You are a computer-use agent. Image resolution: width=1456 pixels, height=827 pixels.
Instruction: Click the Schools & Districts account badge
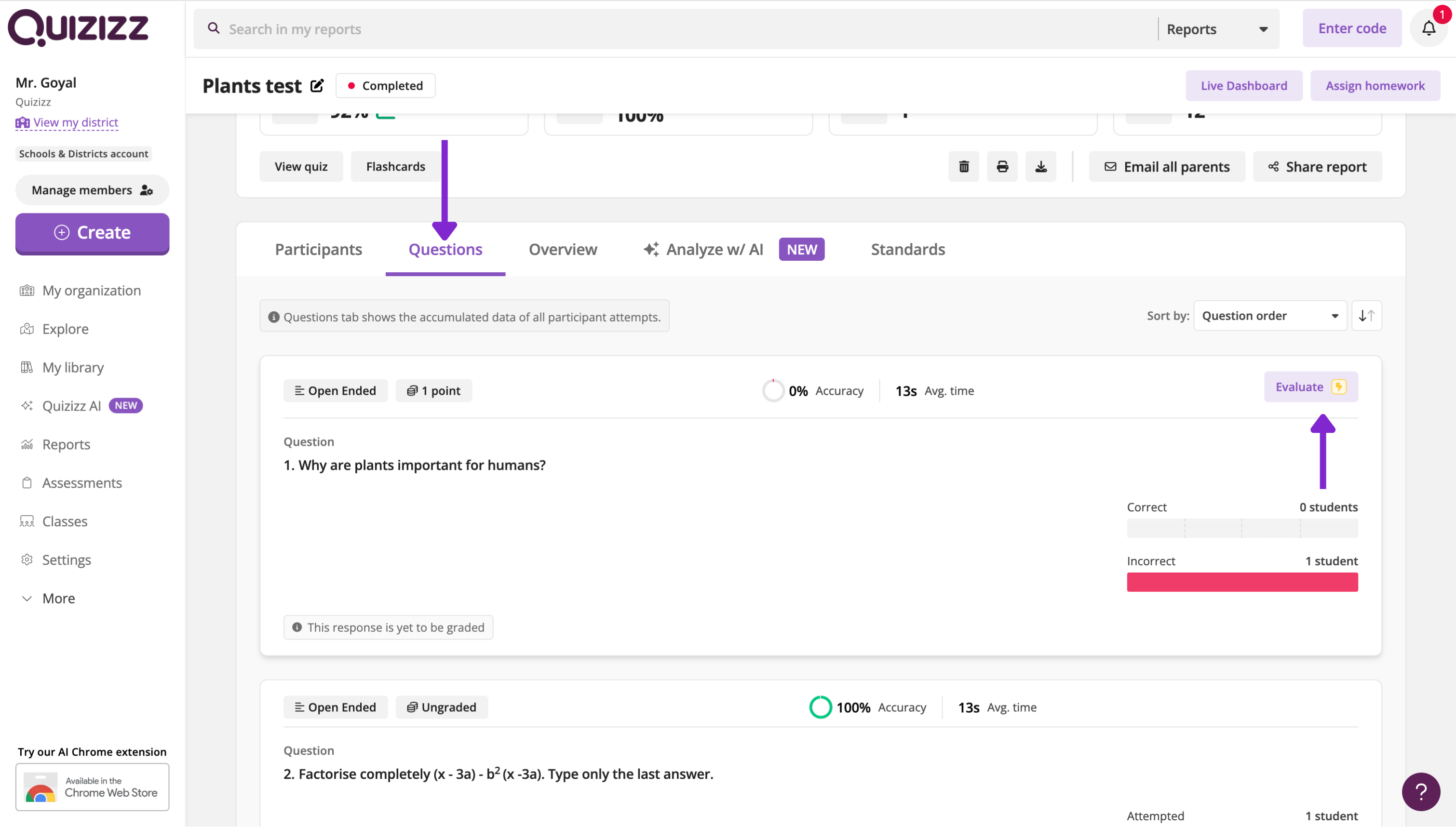(x=83, y=153)
